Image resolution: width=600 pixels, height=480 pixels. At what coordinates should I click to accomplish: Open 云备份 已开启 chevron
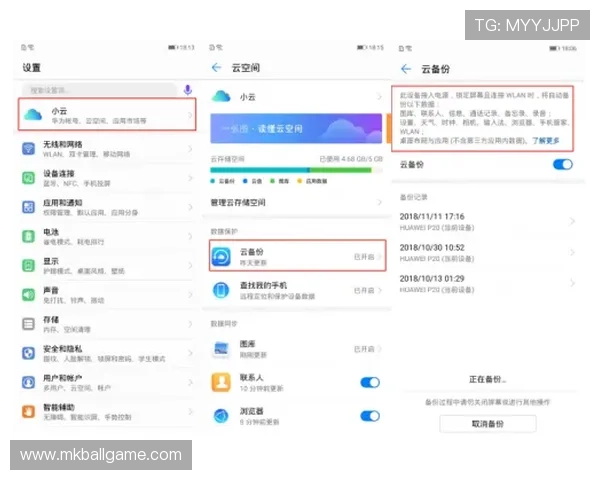point(380,257)
